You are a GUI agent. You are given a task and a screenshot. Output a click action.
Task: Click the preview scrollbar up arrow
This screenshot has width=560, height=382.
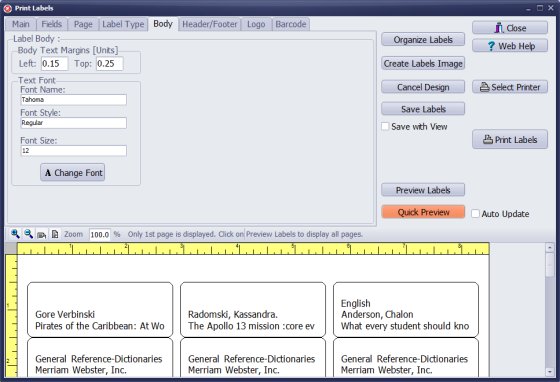[x=550, y=247]
